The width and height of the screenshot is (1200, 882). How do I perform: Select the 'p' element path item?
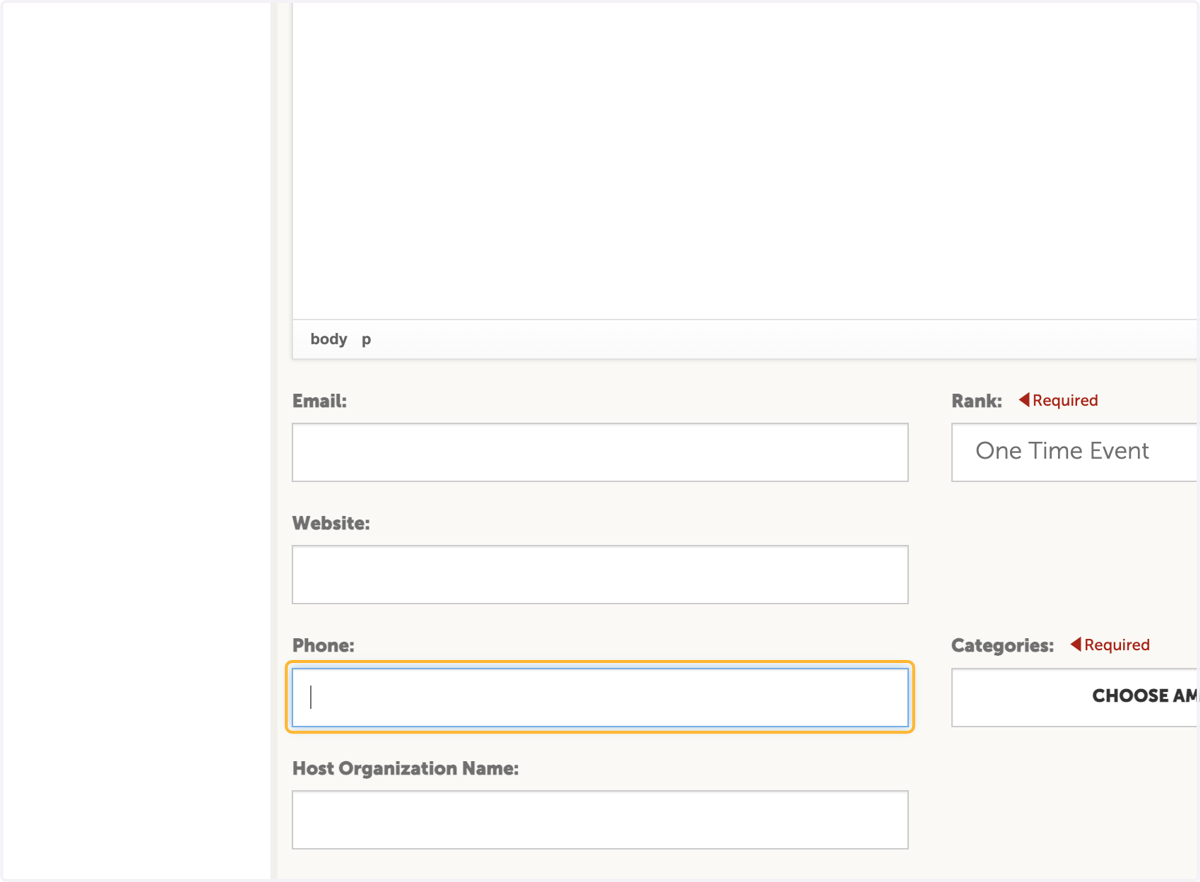click(366, 339)
